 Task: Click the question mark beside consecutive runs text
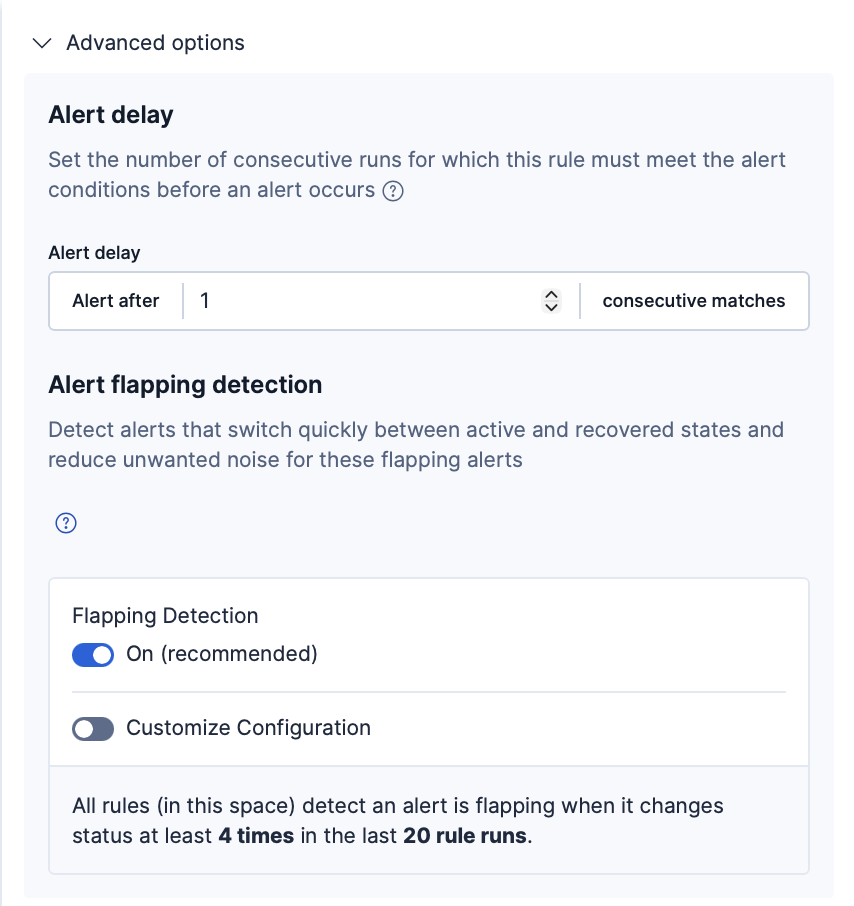point(392,190)
